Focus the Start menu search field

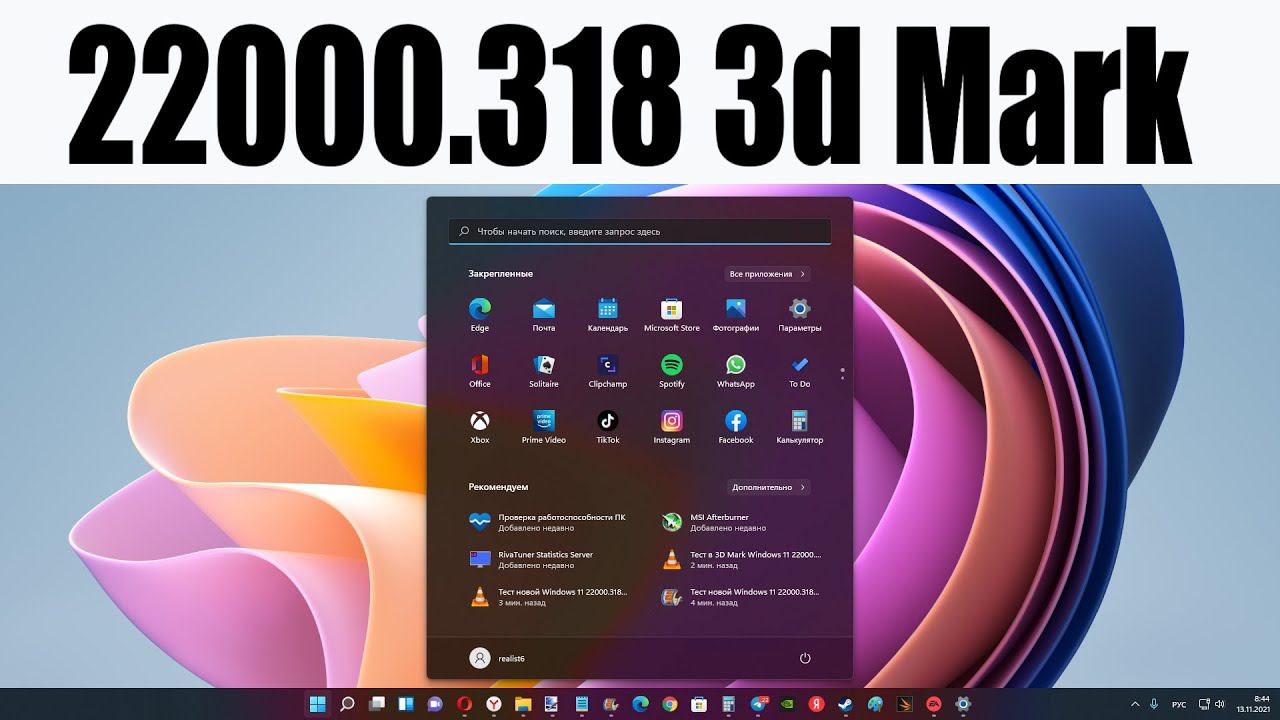(x=640, y=231)
